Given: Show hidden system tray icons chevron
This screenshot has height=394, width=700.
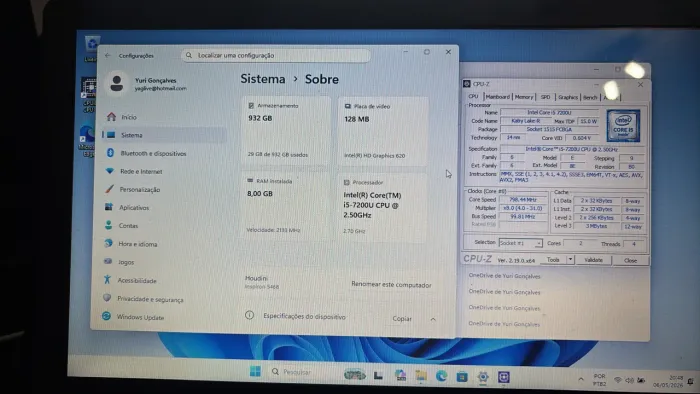Looking at the screenshot, I should coord(581,379).
